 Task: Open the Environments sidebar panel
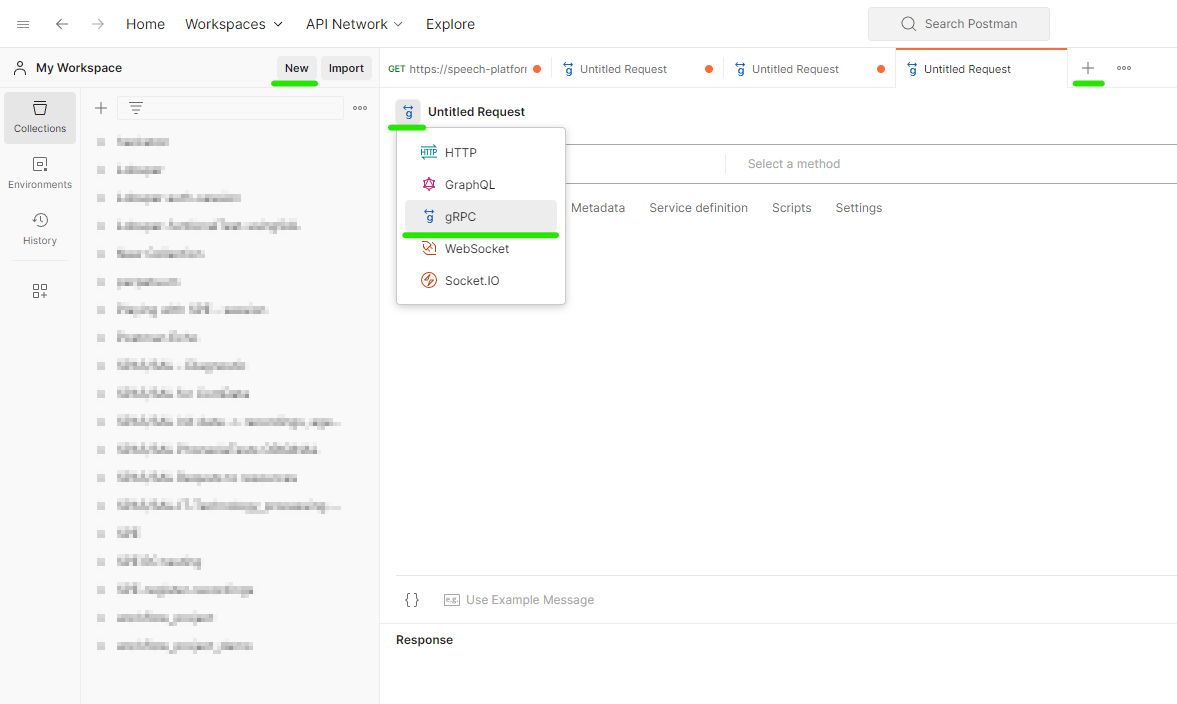(40, 173)
